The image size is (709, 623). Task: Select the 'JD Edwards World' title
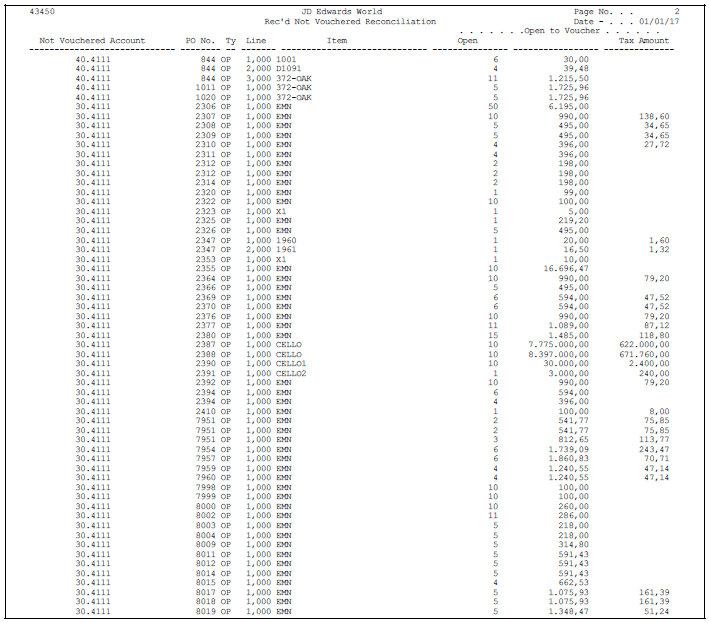pyautogui.click(x=342, y=11)
